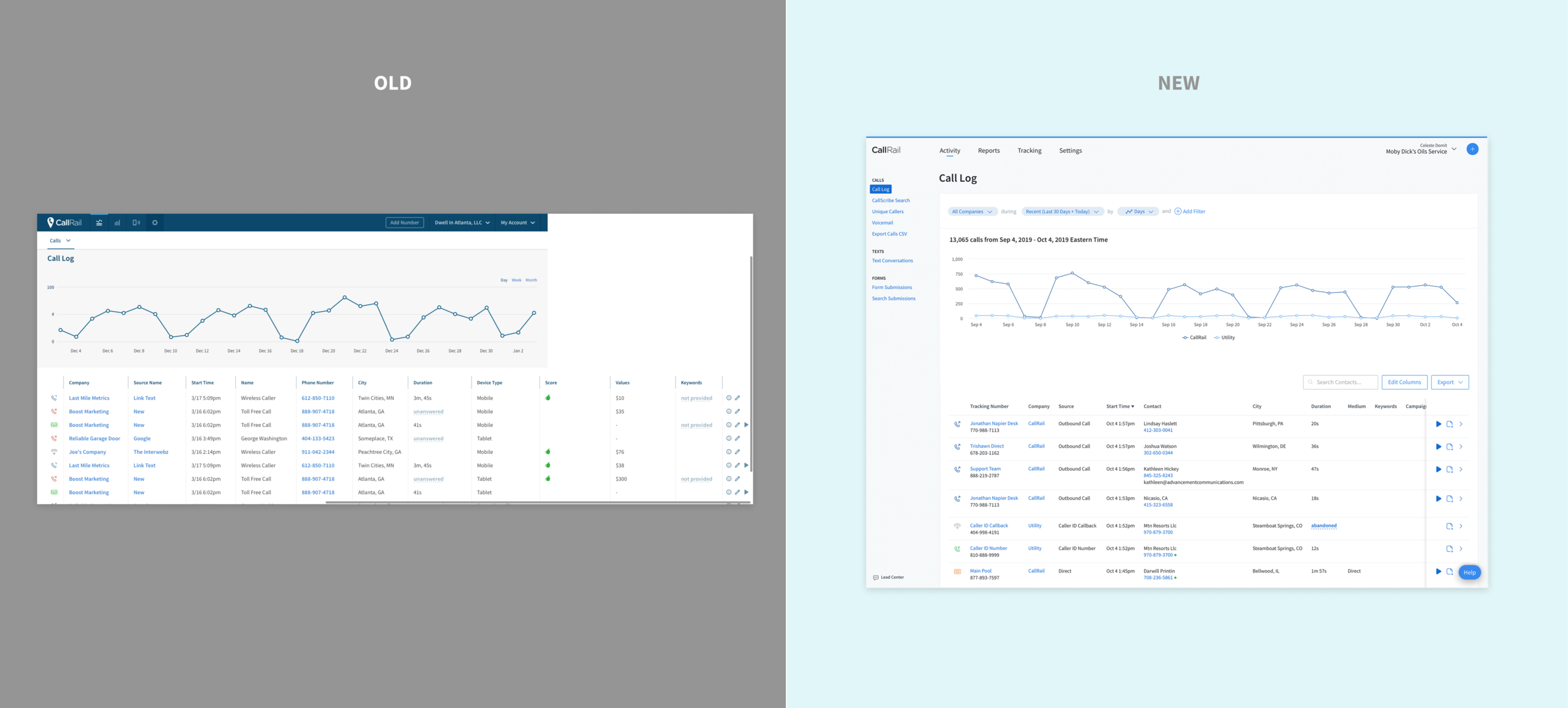Click the settings gear in old navbar
The width and height of the screenshot is (1568, 708).
pyautogui.click(x=155, y=223)
